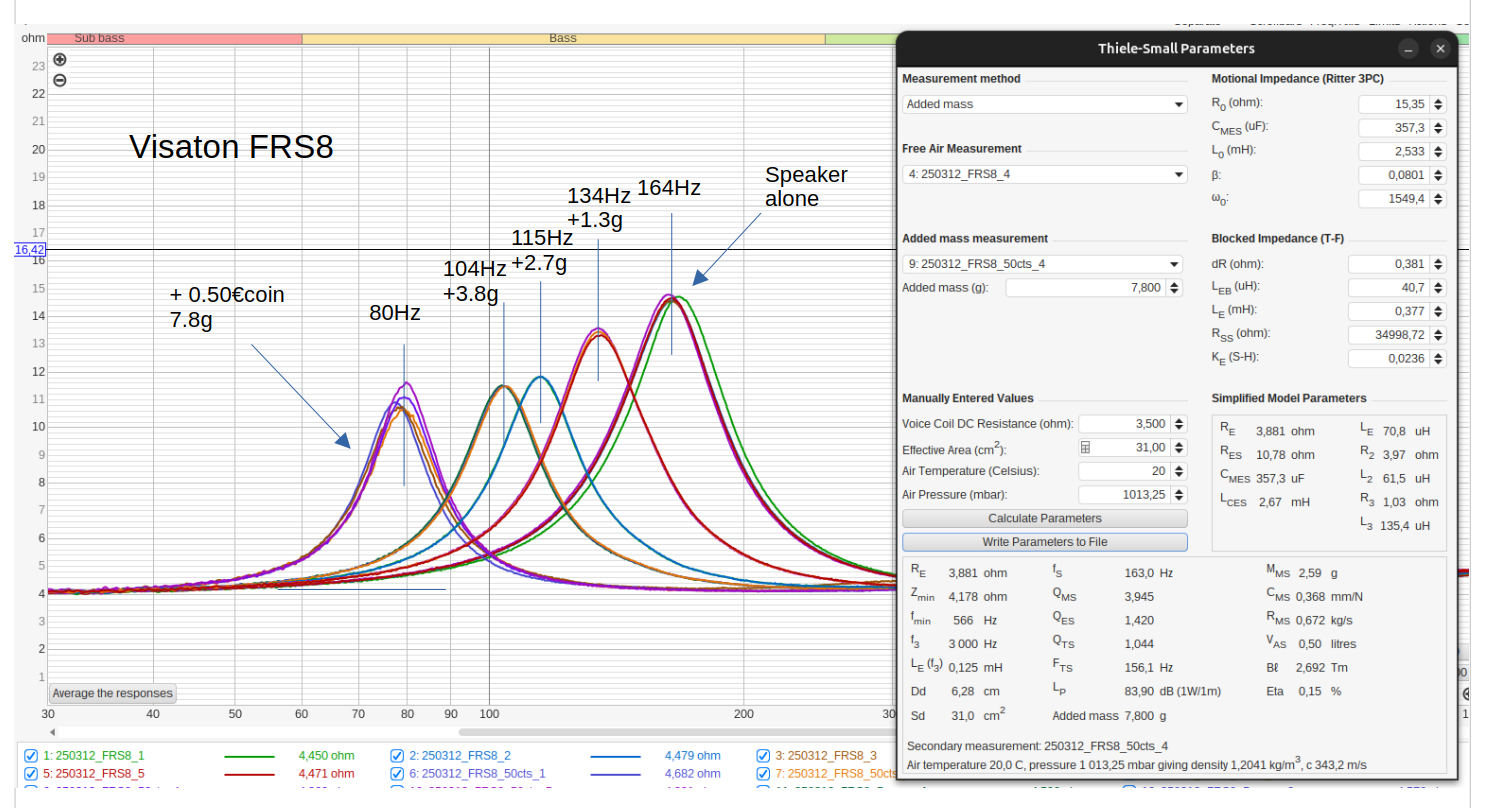Click the KE (S-H) value field
This screenshot has width=1487, height=808.
pyautogui.click(x=1388, y=358)
